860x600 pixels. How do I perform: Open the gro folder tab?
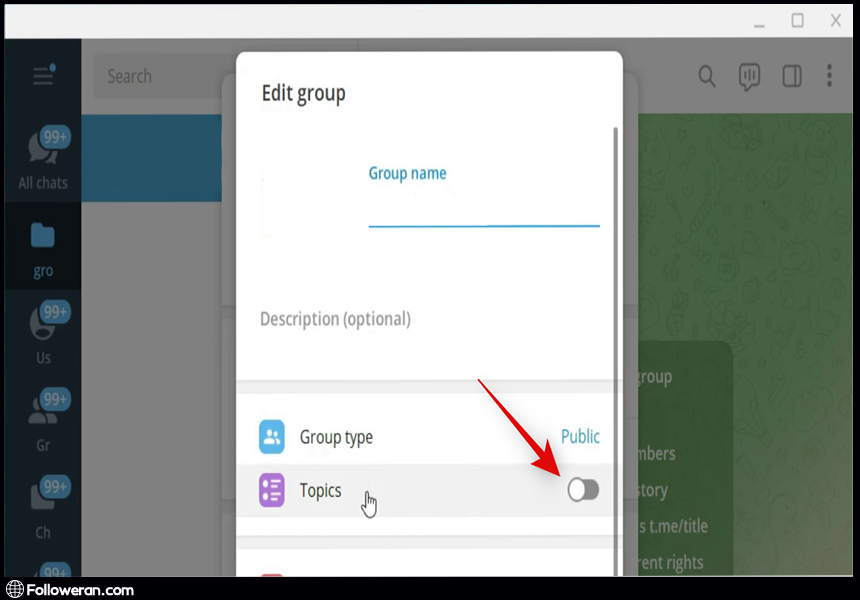click(43, 248)
